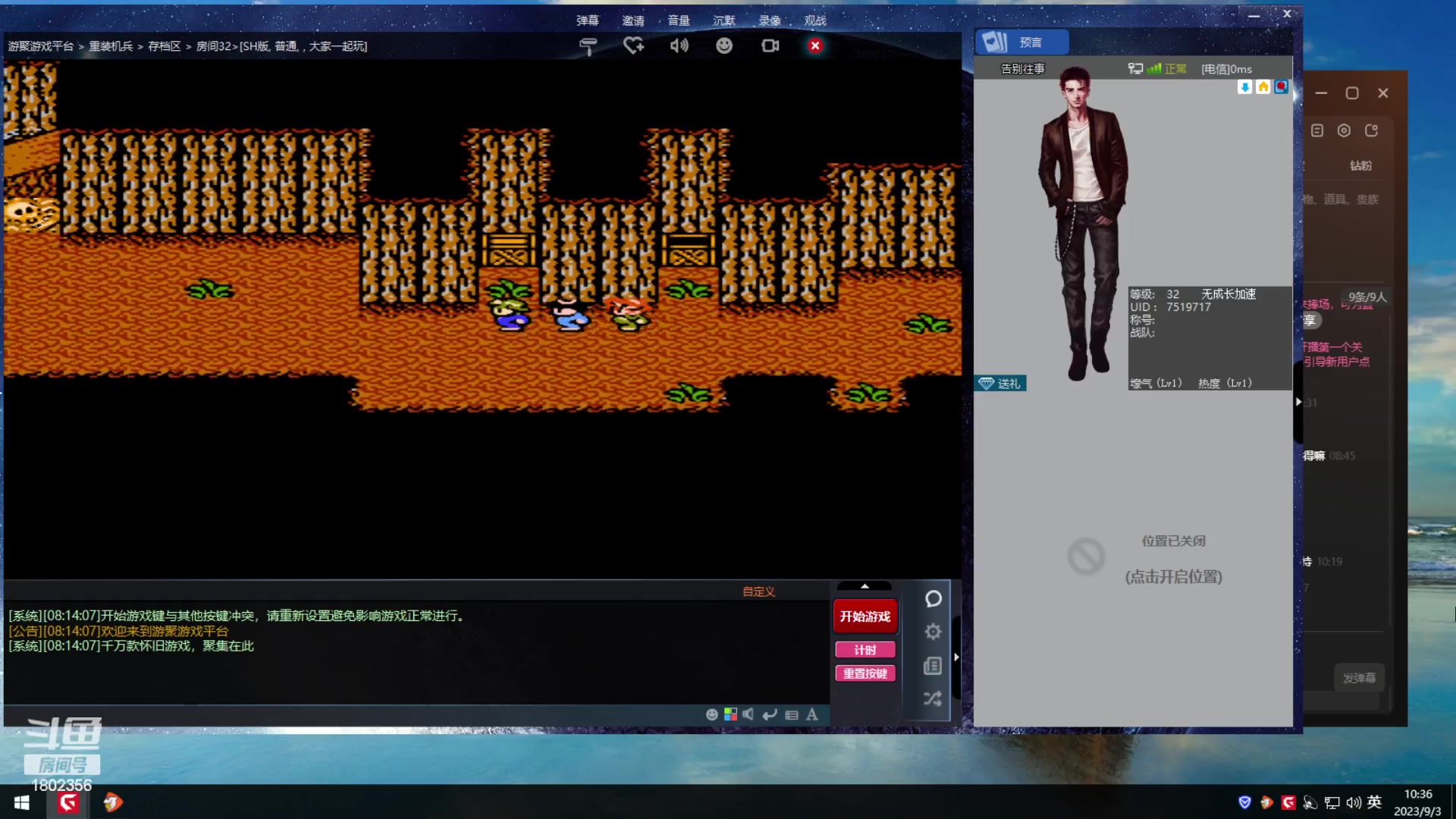
Task: Click the font A icon in chat toolbar
Action: pos(812,714)
